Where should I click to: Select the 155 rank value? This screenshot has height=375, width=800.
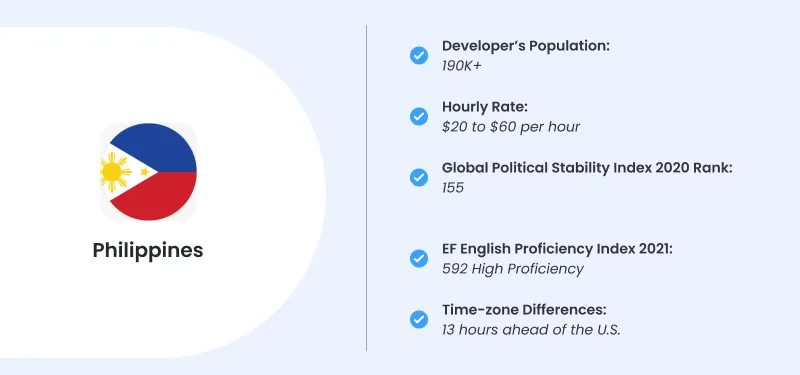click(x=453, y=188)
